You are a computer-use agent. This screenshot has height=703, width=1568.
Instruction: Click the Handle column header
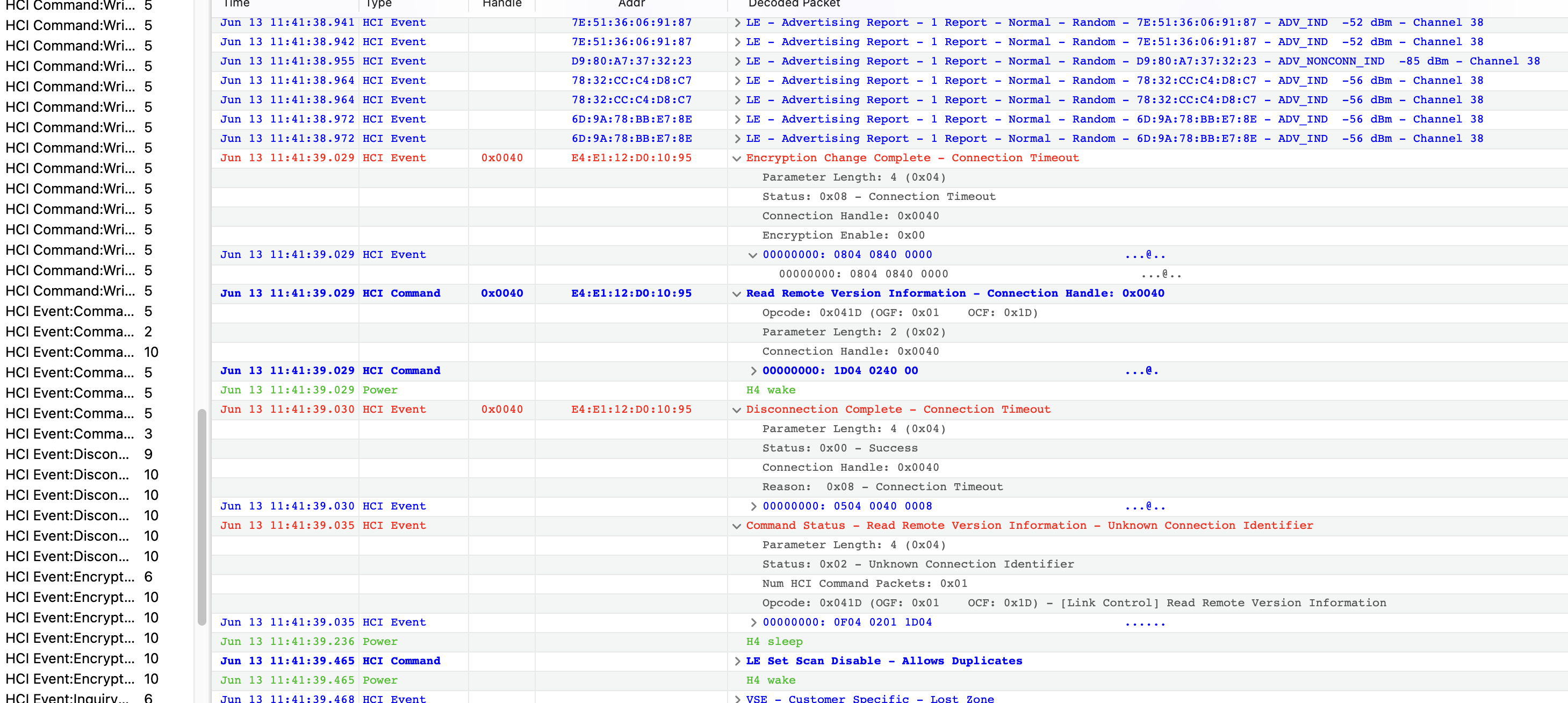[501, 4]
